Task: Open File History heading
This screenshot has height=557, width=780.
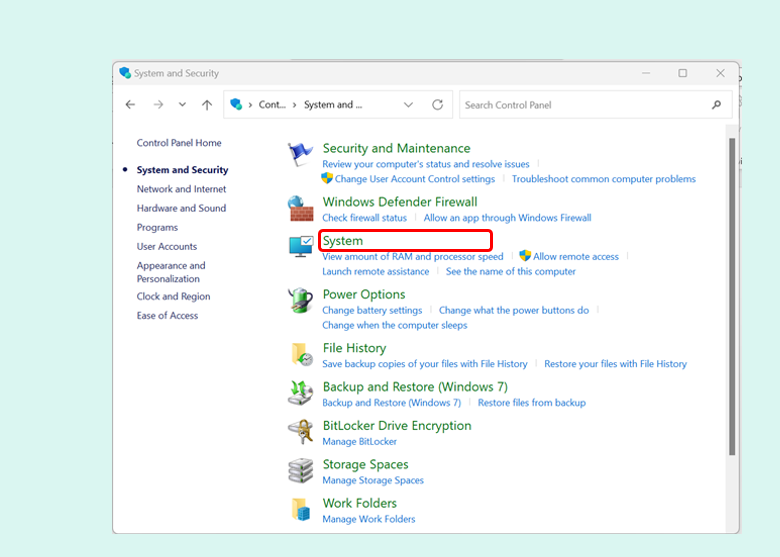Action: (x=354, y=348)
